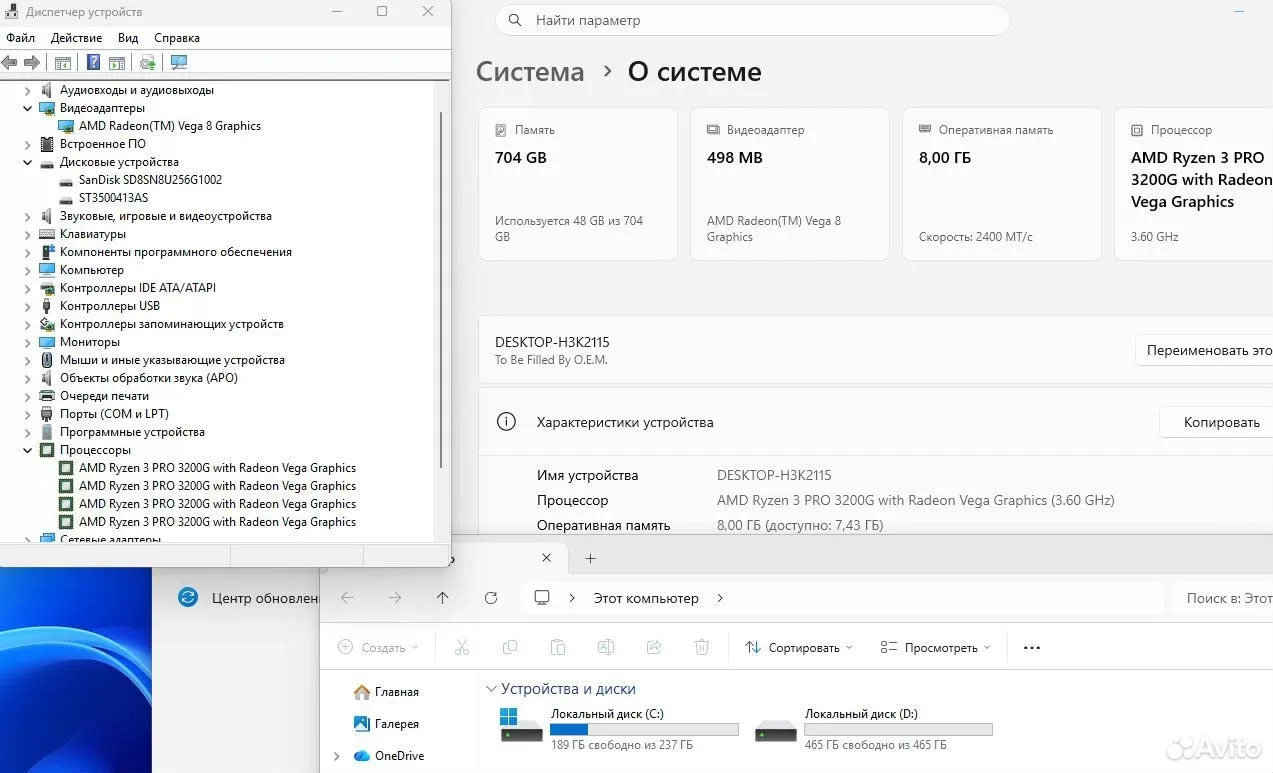The image size is (1273, 773).
Task: Select ST3500413AS disk drive
Action: [113, 198]
